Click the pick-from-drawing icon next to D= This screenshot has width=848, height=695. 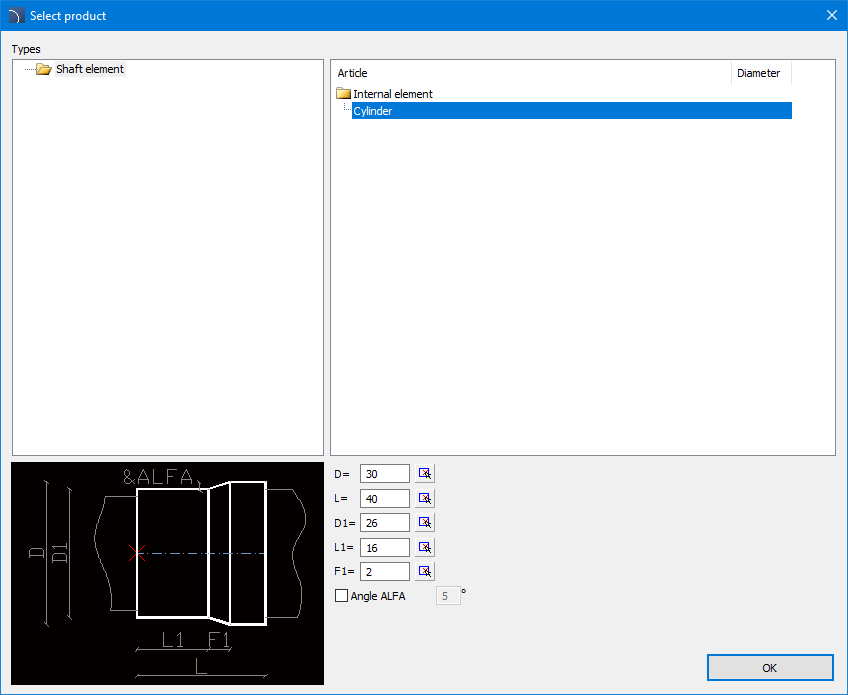(425, 474)
